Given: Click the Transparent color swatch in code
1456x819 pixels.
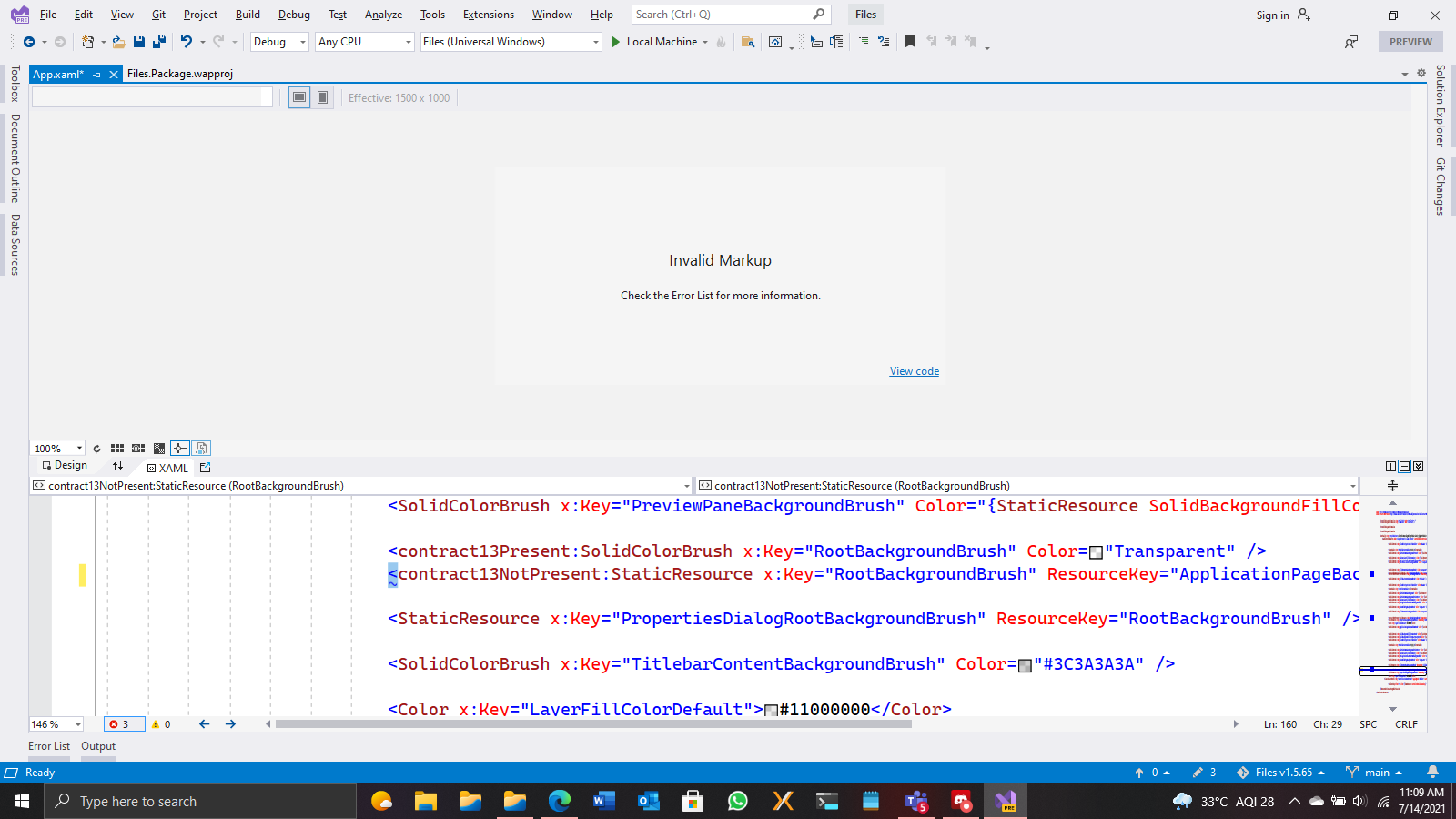Looking at the screenshot, I should click(x=1096, y=552).
